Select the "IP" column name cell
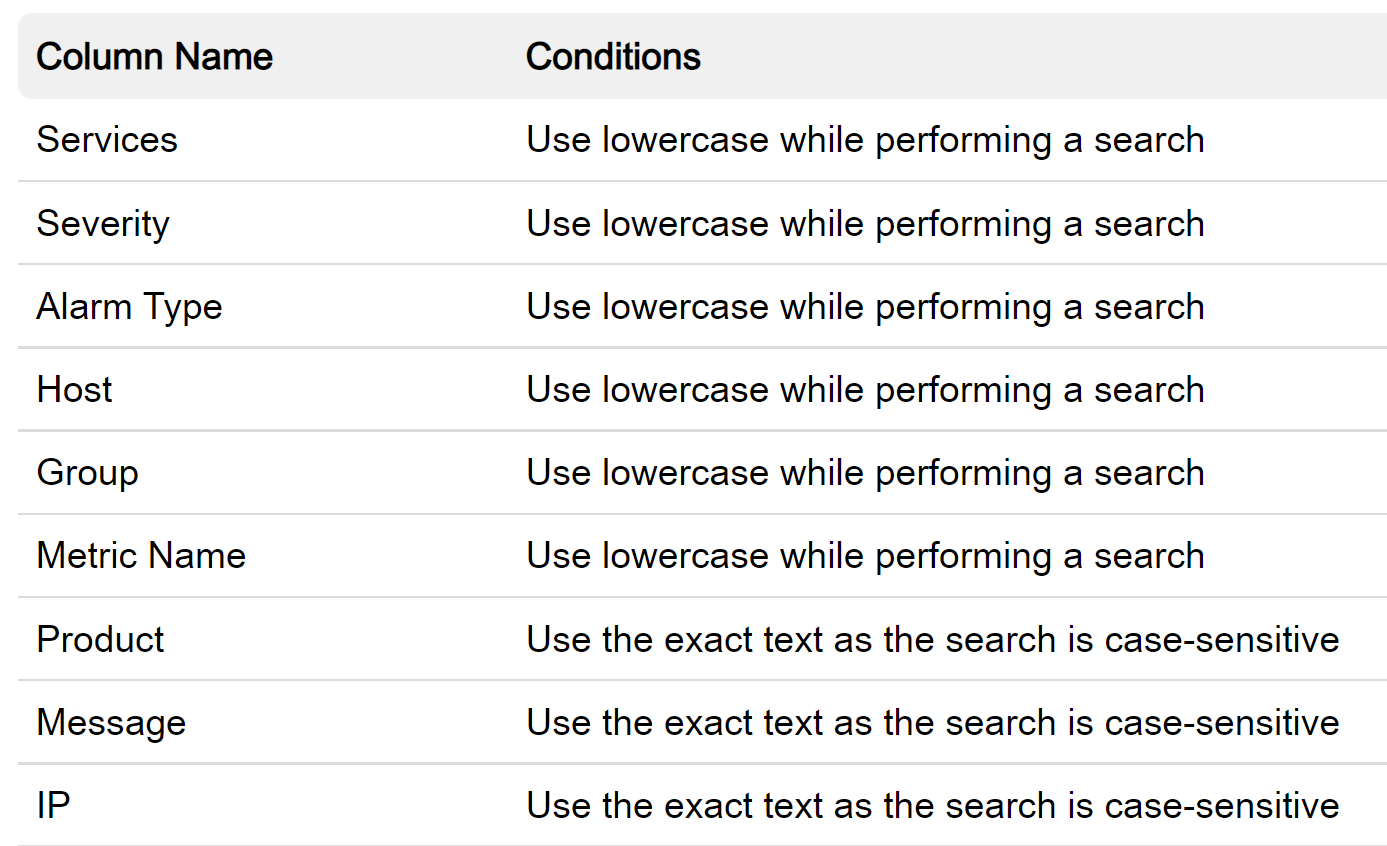Screen dimensions: 1387x846 53,805
